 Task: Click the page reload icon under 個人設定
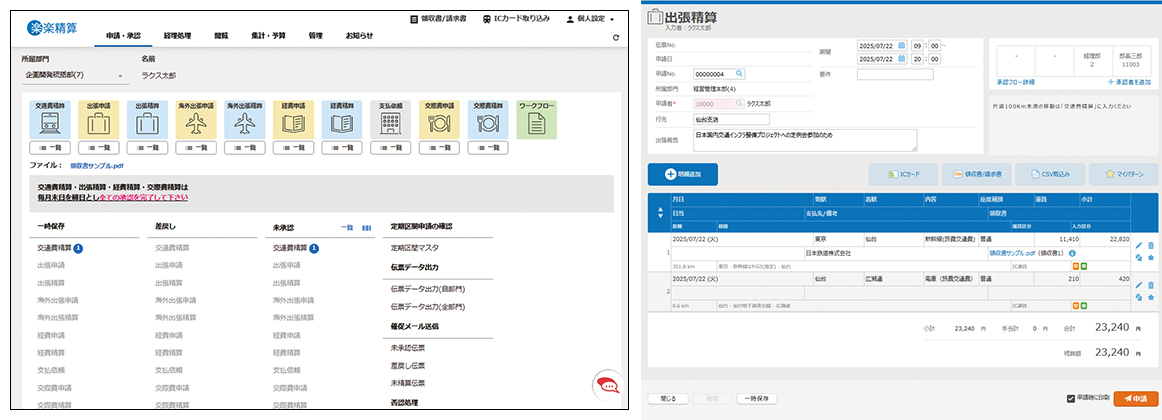615,37
